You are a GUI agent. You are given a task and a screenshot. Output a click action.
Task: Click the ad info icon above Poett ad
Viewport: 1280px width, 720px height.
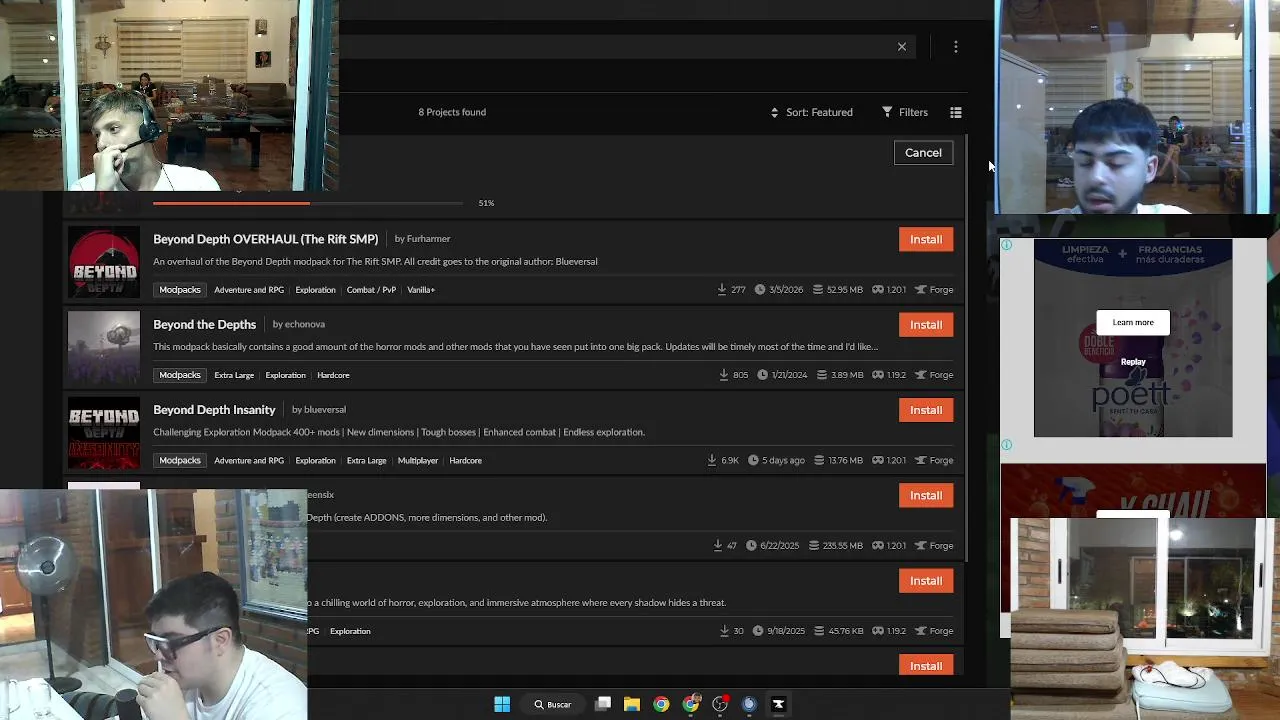(1007, 245)
